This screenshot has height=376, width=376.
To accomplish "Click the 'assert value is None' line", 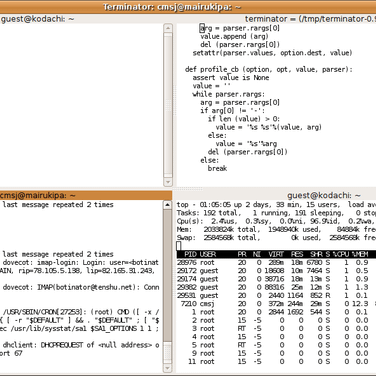I will click(231, 78).
